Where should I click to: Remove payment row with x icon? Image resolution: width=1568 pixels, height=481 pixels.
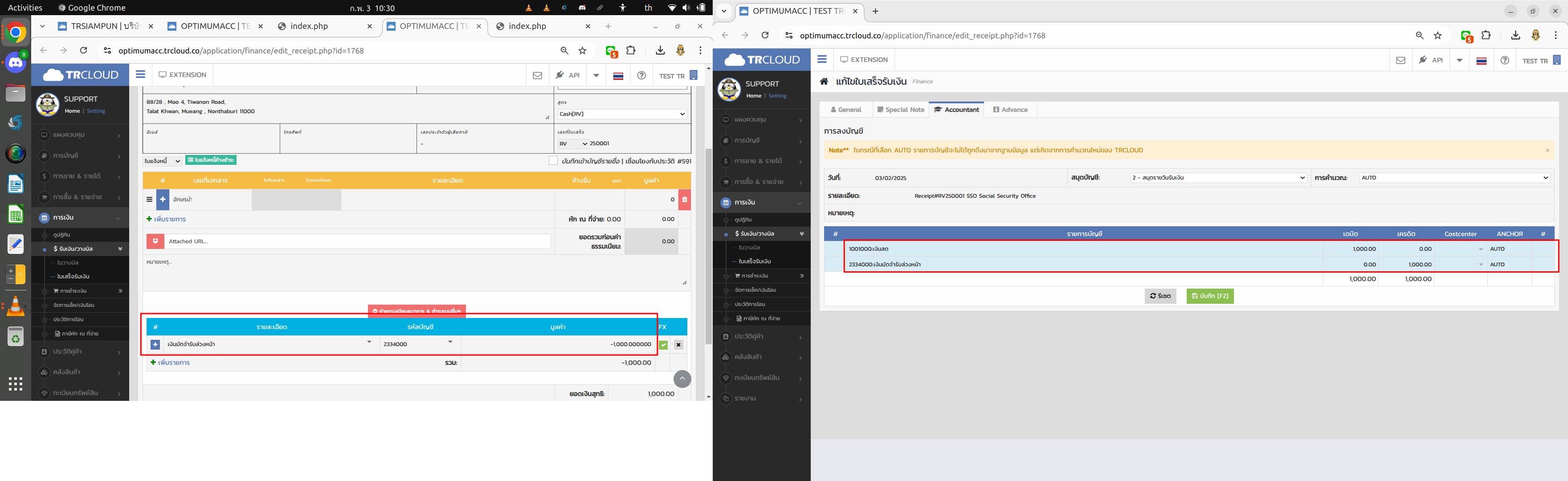(678, 345)
